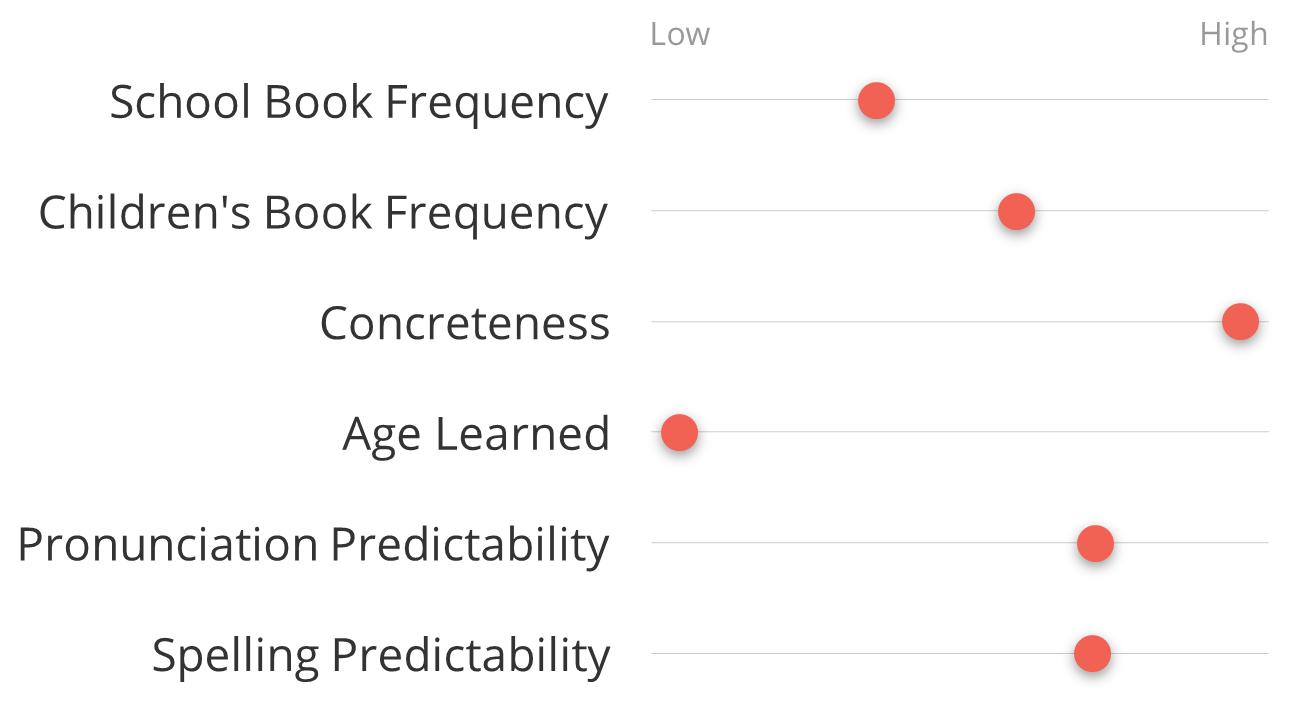Click the high end of the School Book Frequency track
The image size is (1302, 715).
point(1260,100)
